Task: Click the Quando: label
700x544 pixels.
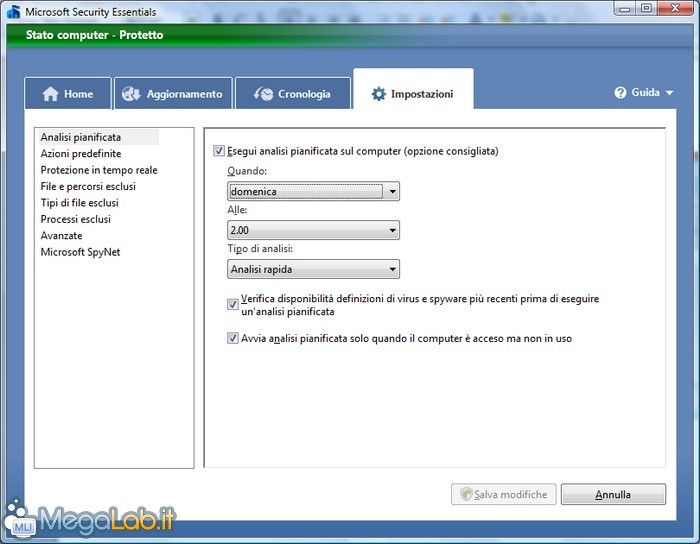Action: (x=247, y=171)
